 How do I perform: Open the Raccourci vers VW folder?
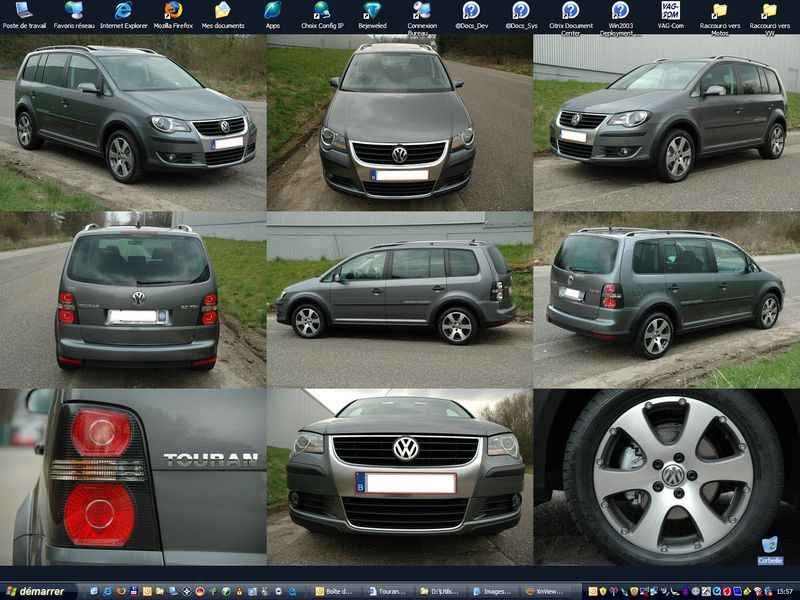click(769, 18)
